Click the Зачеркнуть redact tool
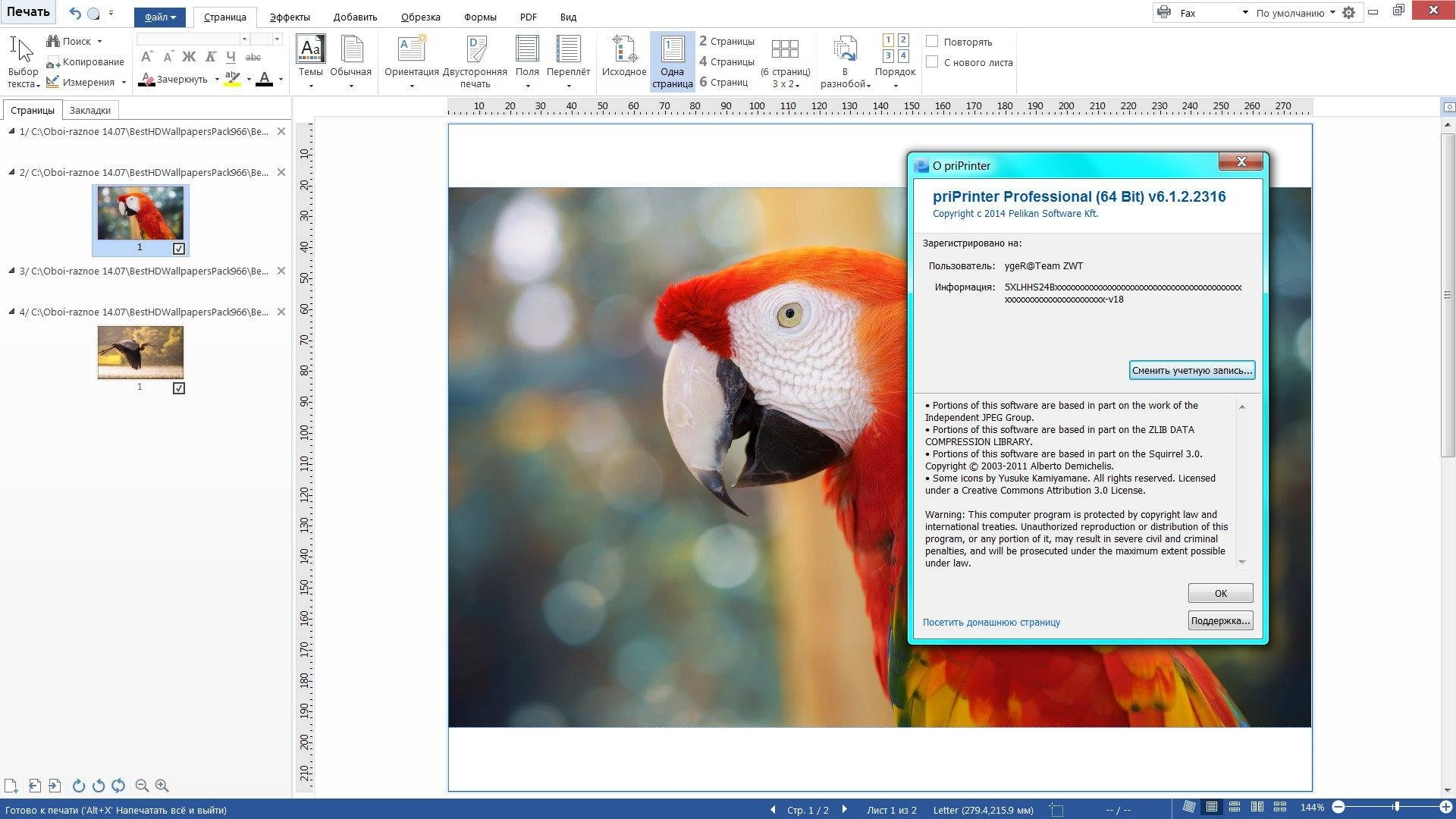Screen dimensions: 1456x819 tap(174, 79)
